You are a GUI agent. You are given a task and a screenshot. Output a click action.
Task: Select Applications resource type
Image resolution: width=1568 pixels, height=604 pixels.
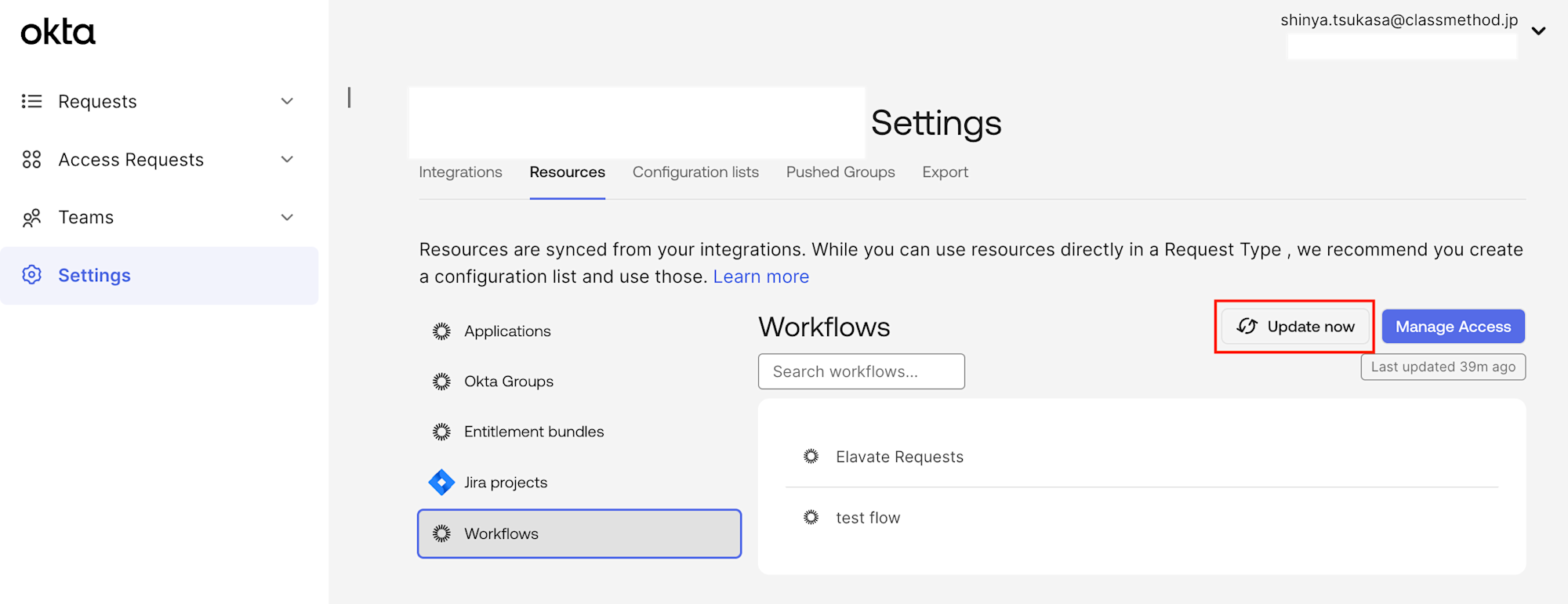click(579, 331)
